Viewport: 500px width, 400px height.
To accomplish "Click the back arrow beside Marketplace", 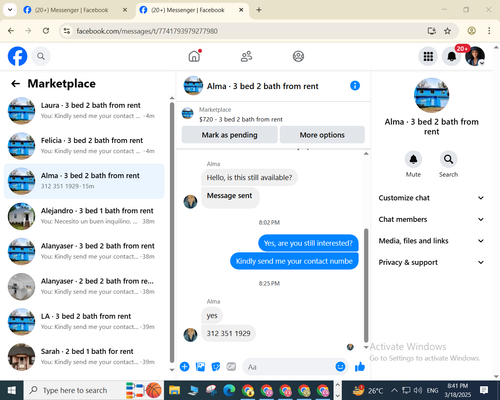I will tap(15, 84).
